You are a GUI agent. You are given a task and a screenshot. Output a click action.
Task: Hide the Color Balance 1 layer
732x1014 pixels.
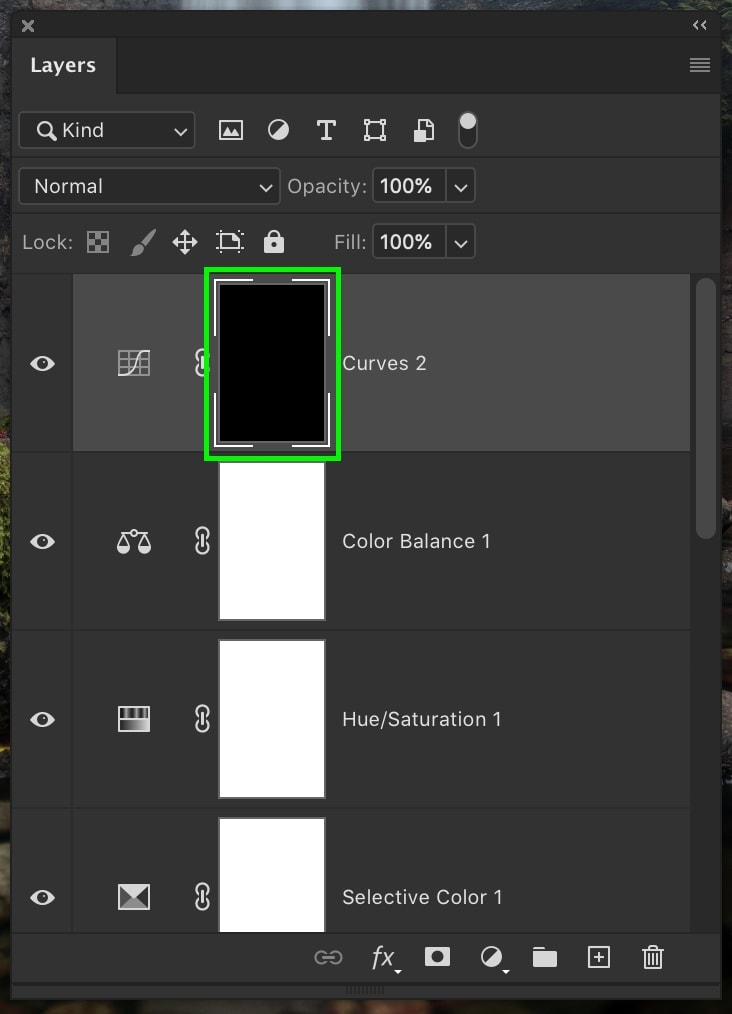point(43,541)
